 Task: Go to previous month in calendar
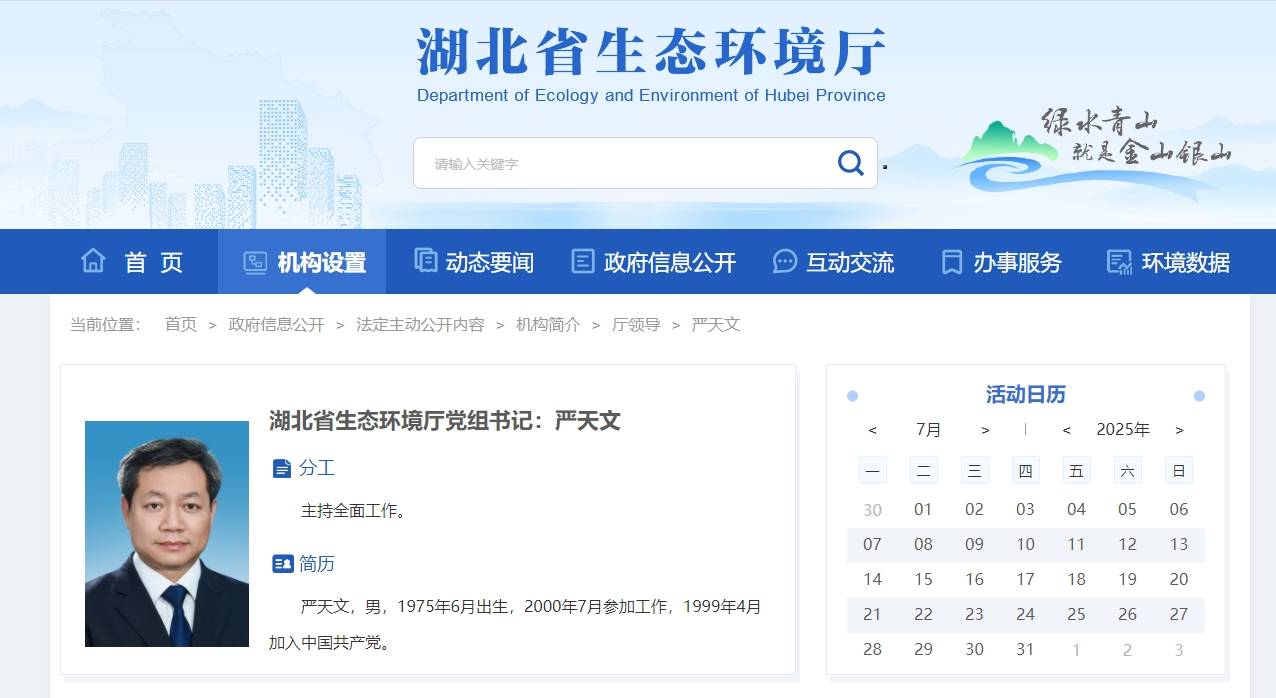tap(872, 430)
